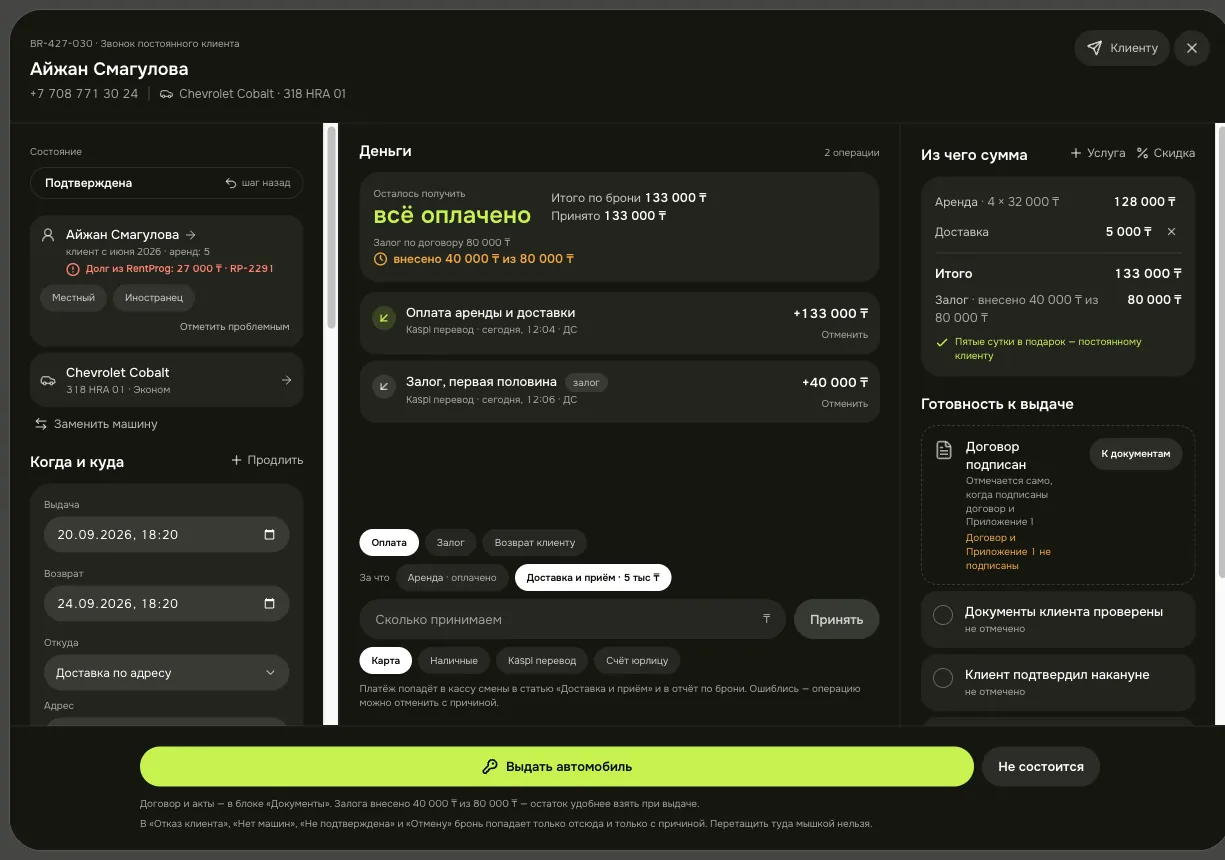Click the phone number +7 708 771 30 24

coord(84,94)
